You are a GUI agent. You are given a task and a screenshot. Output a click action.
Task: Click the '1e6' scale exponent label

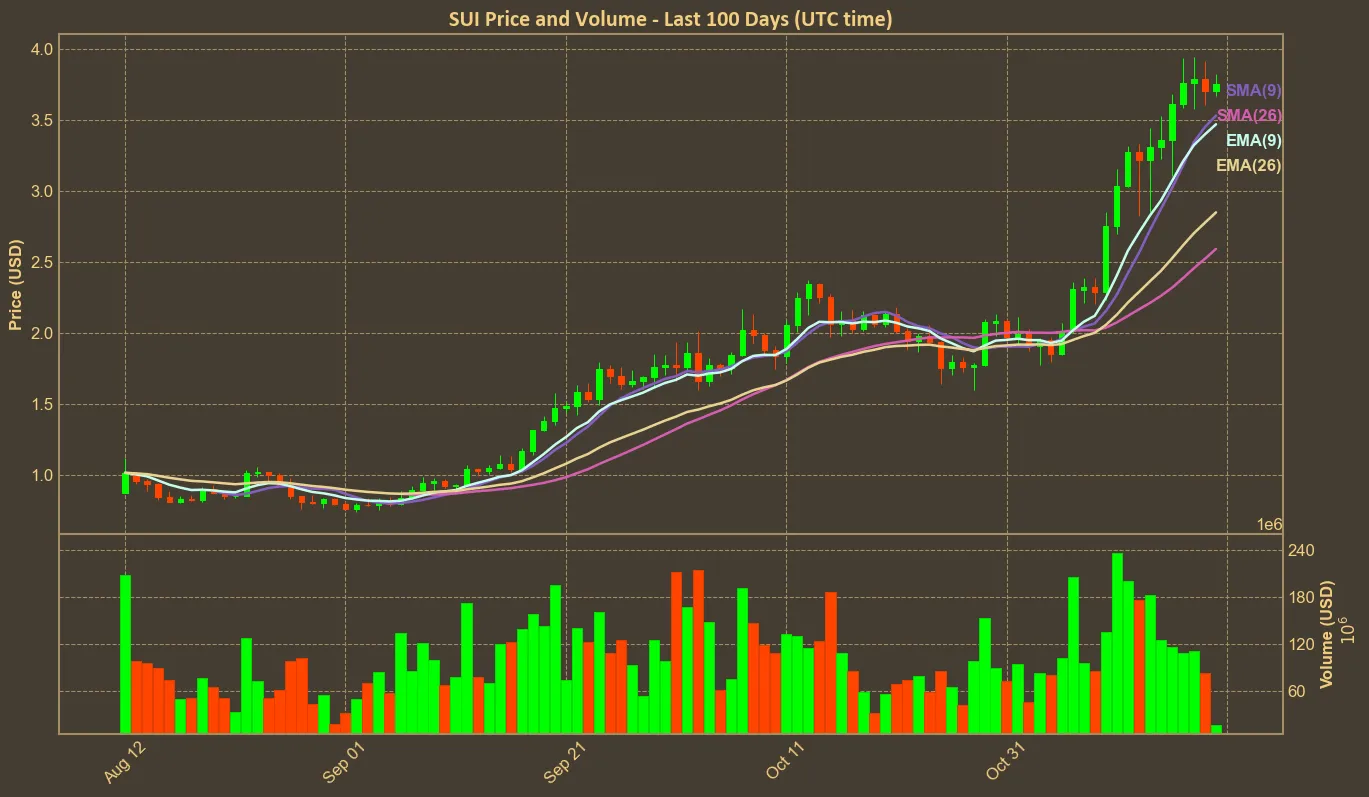tap(1269, 525)
